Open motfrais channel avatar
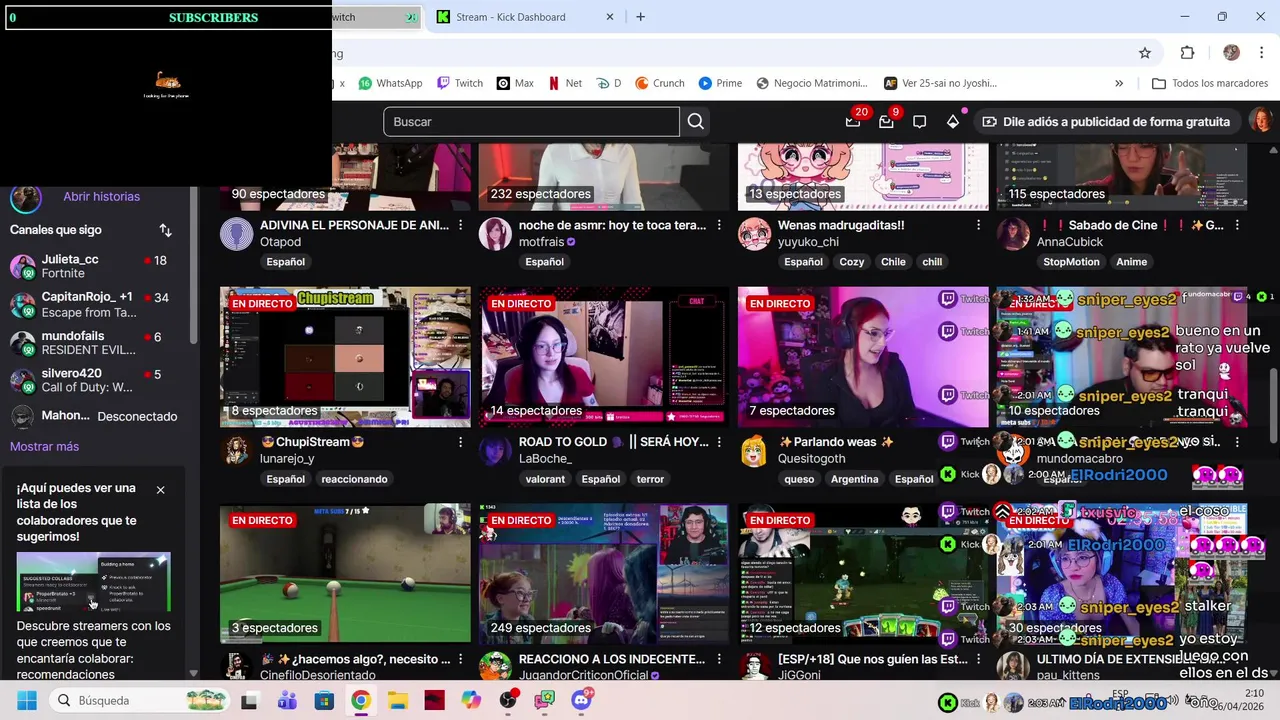This screenshot has width=1280, height=720. click(x=495, y=234)
